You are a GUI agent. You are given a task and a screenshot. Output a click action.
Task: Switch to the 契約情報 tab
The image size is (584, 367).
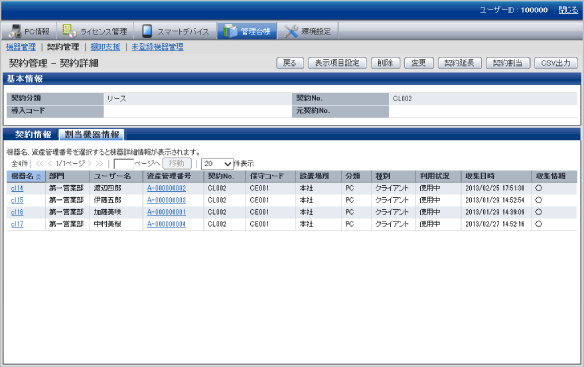(x=33, y=135)
